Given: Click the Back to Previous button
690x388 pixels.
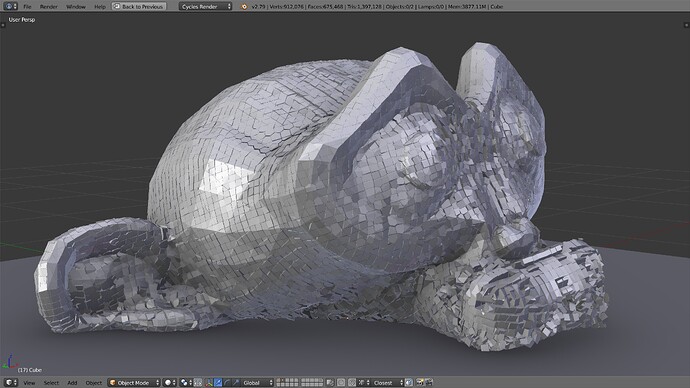Looking at the screenshot, I should 139,7.
